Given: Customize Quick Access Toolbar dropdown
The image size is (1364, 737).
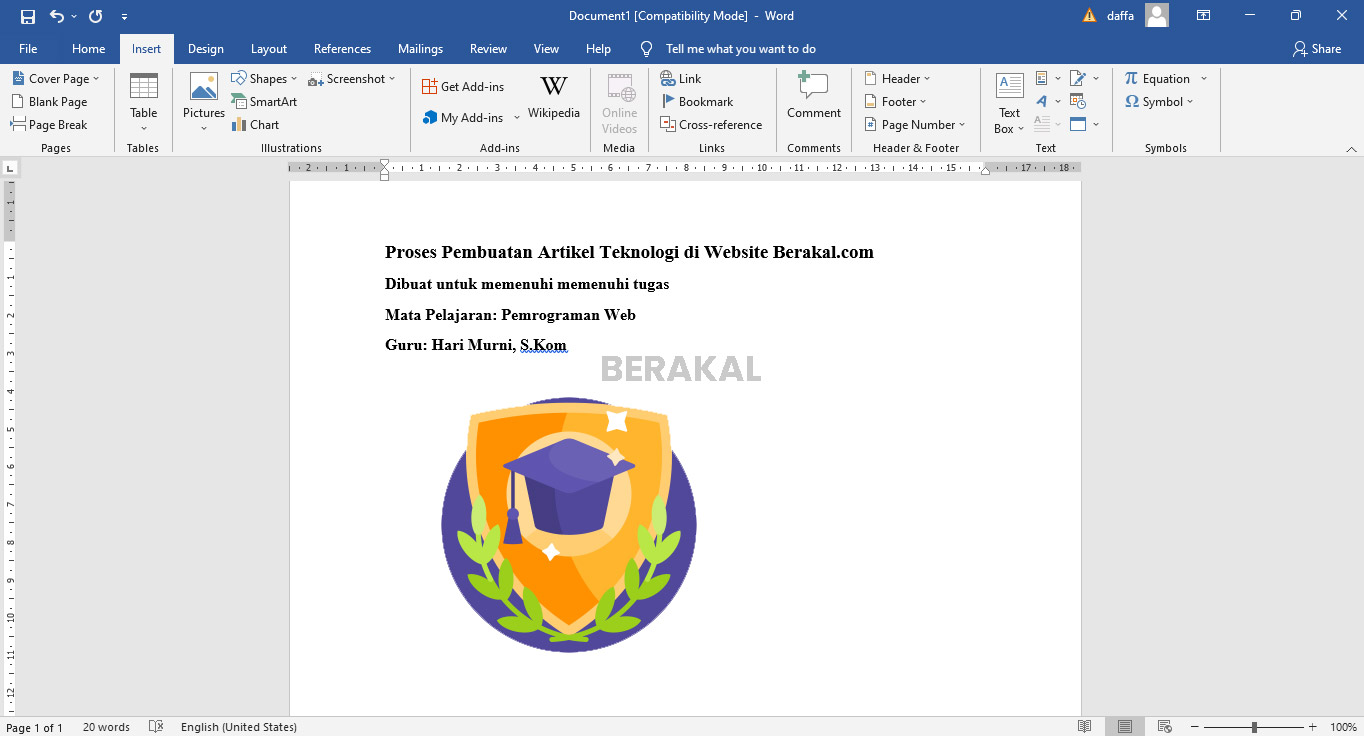Looking at the screenshot, I should [124, 16].
